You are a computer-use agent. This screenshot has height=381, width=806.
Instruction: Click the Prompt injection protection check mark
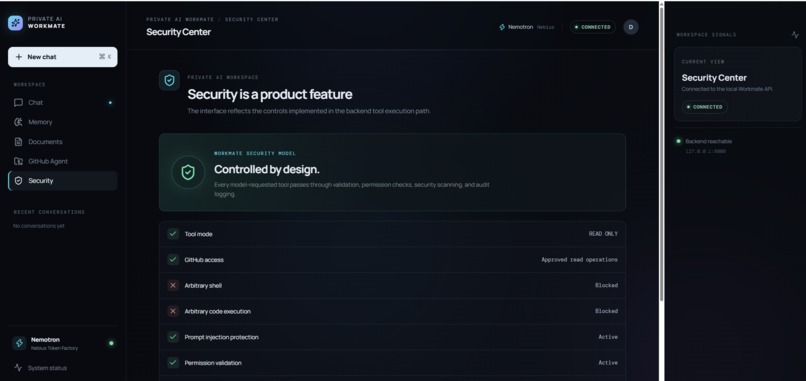[173, 337]
